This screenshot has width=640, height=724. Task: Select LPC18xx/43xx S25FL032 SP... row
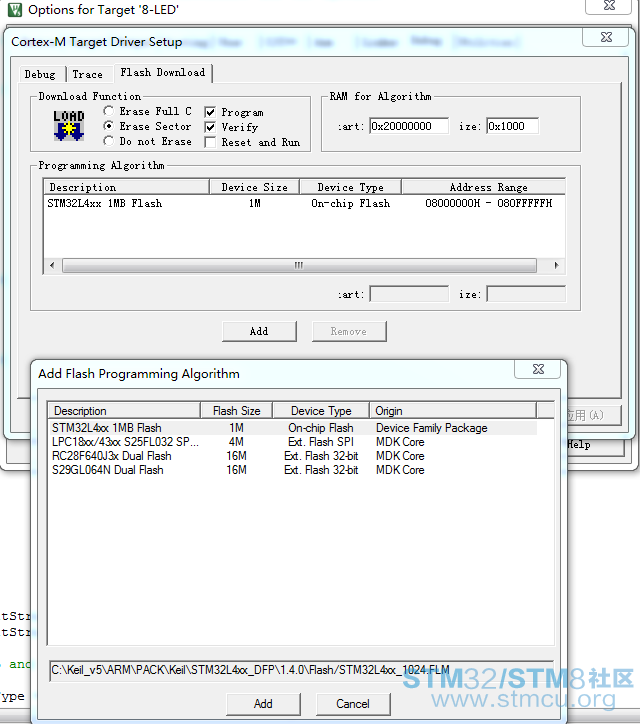coord(292,442)
